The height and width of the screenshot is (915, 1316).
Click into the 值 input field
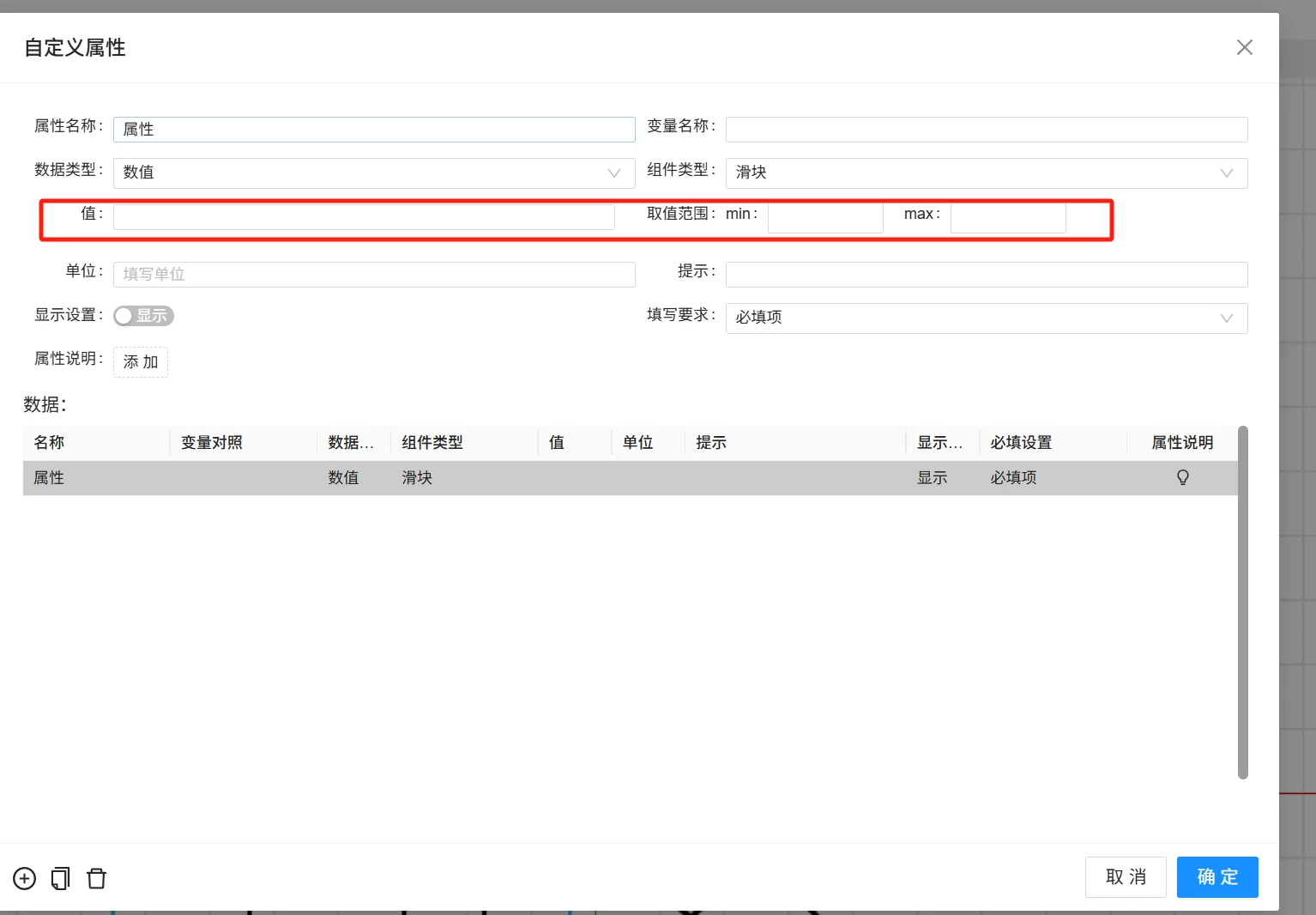[364, 216]
